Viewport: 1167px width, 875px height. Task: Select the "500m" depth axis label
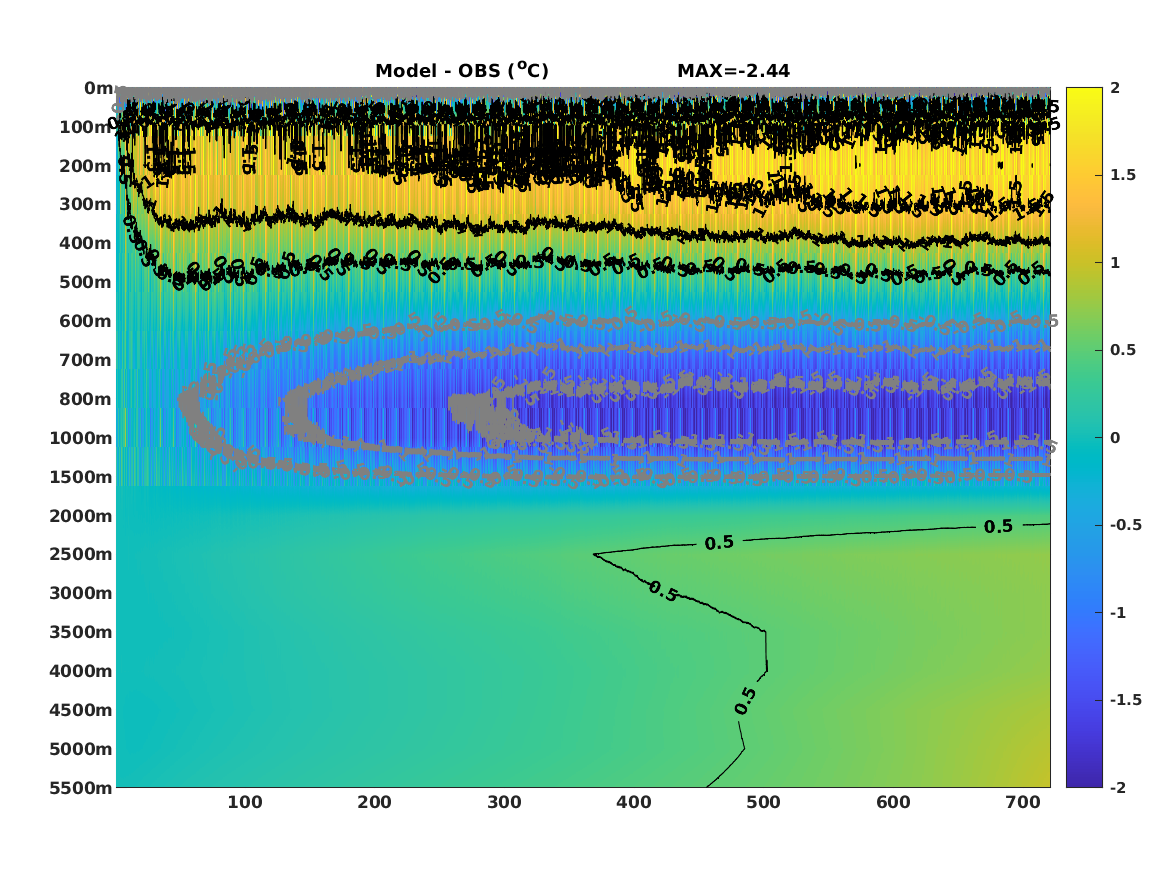click(86, 283)
